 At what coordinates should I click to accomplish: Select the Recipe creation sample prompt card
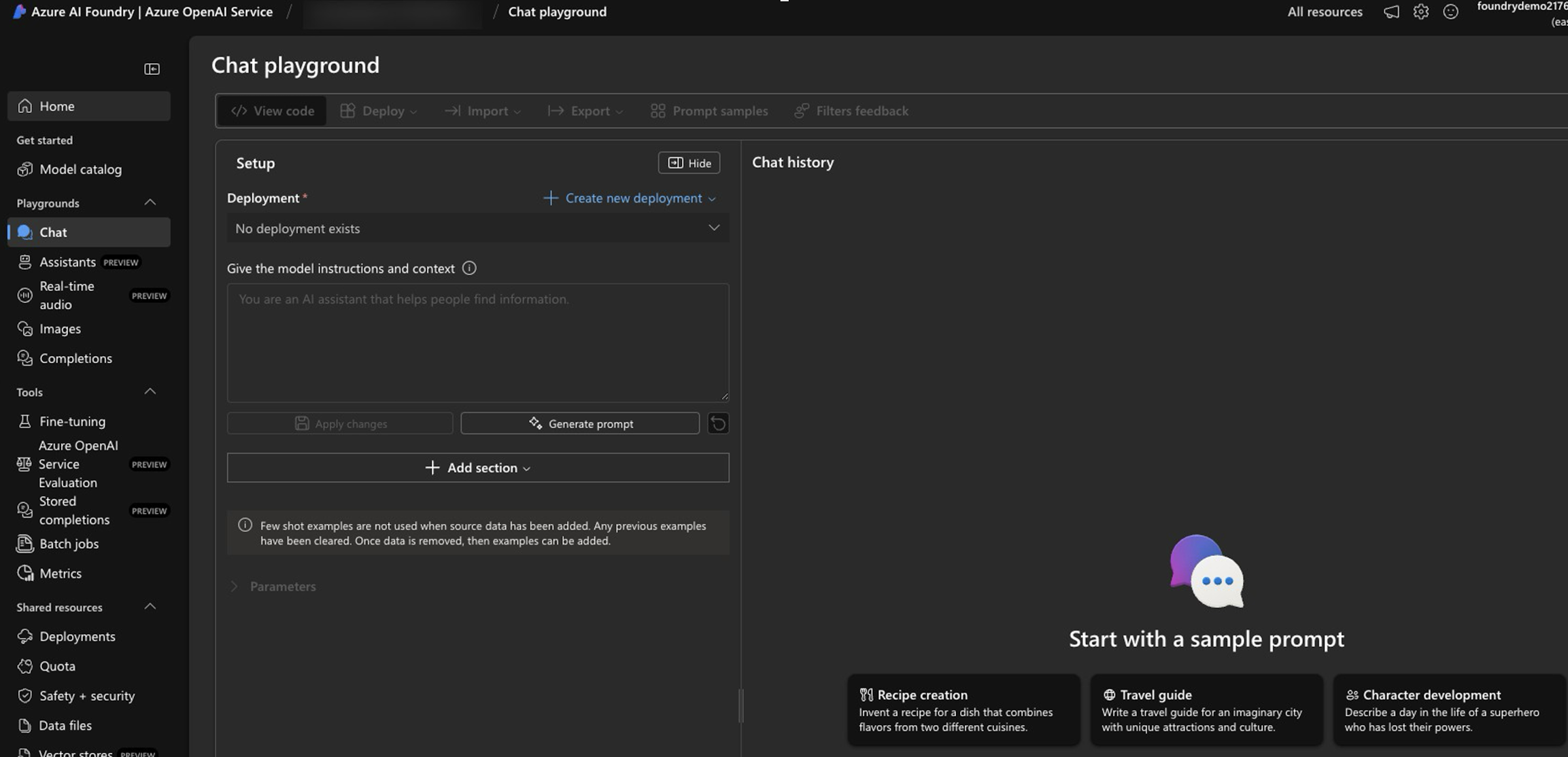click(x=964, y=710)
